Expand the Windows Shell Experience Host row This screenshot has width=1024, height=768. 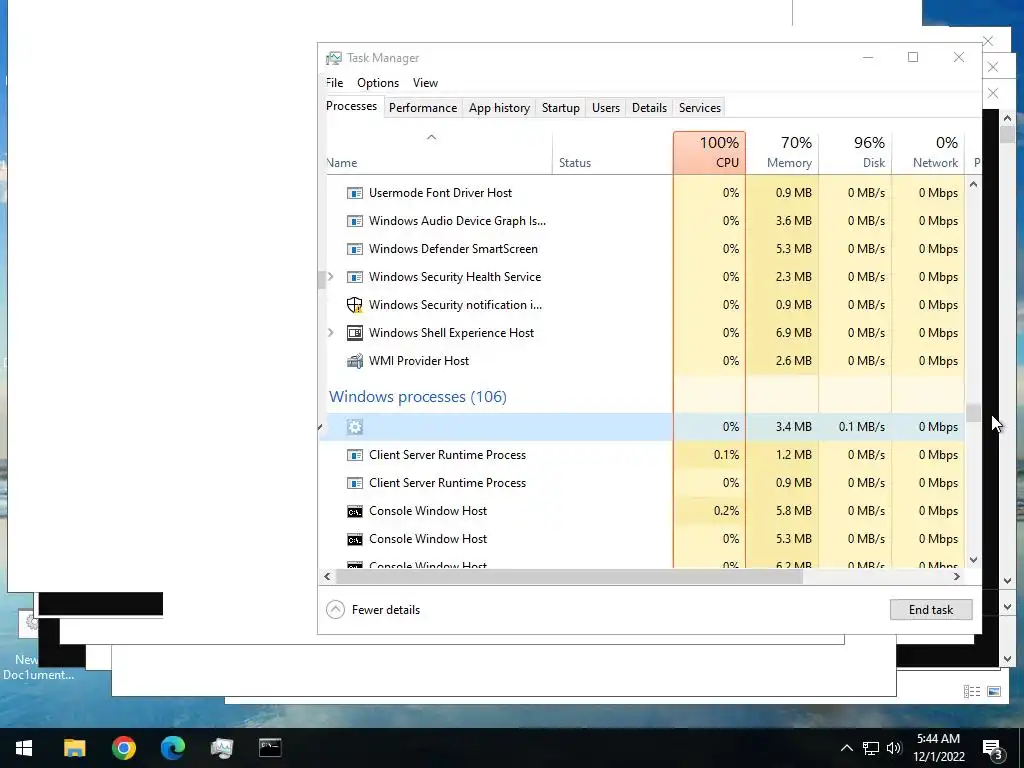click(x=331, y=332)
